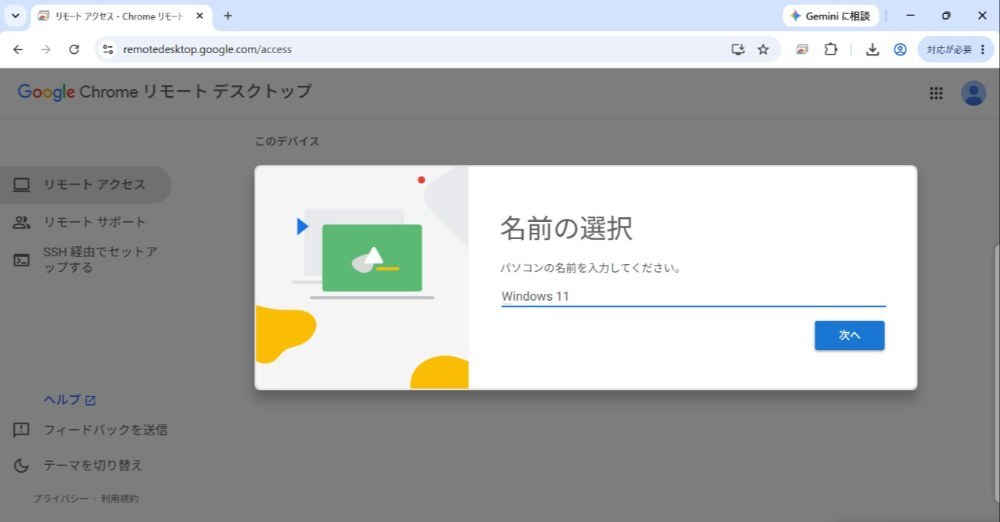The image size is (1000, 522).
Task: Open the Chrome profile icon in toolbar
Action: 900,49
